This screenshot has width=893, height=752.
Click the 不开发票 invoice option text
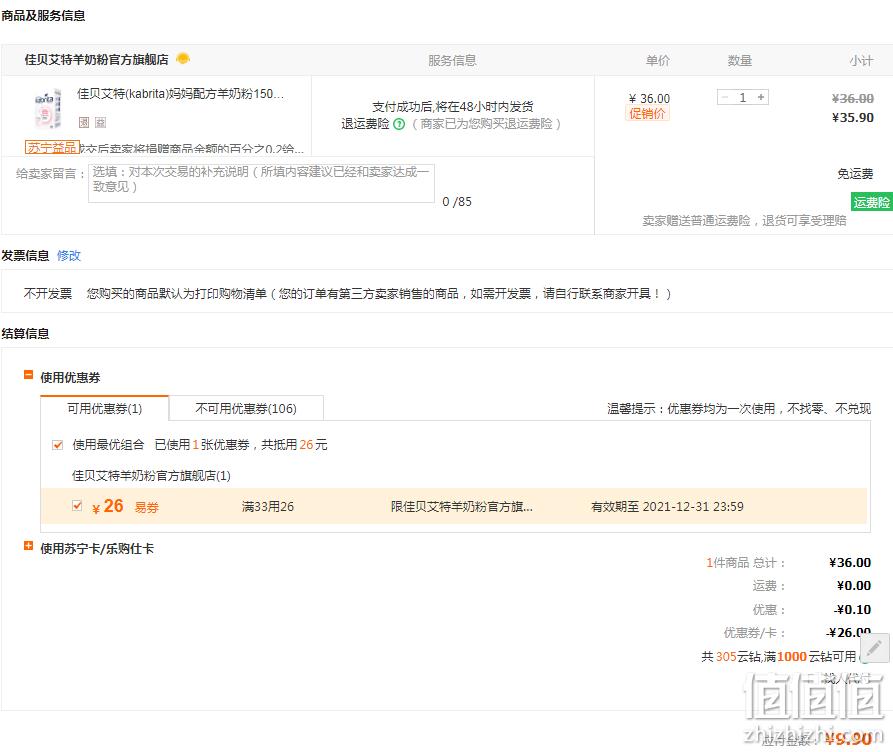coord(48,294)
